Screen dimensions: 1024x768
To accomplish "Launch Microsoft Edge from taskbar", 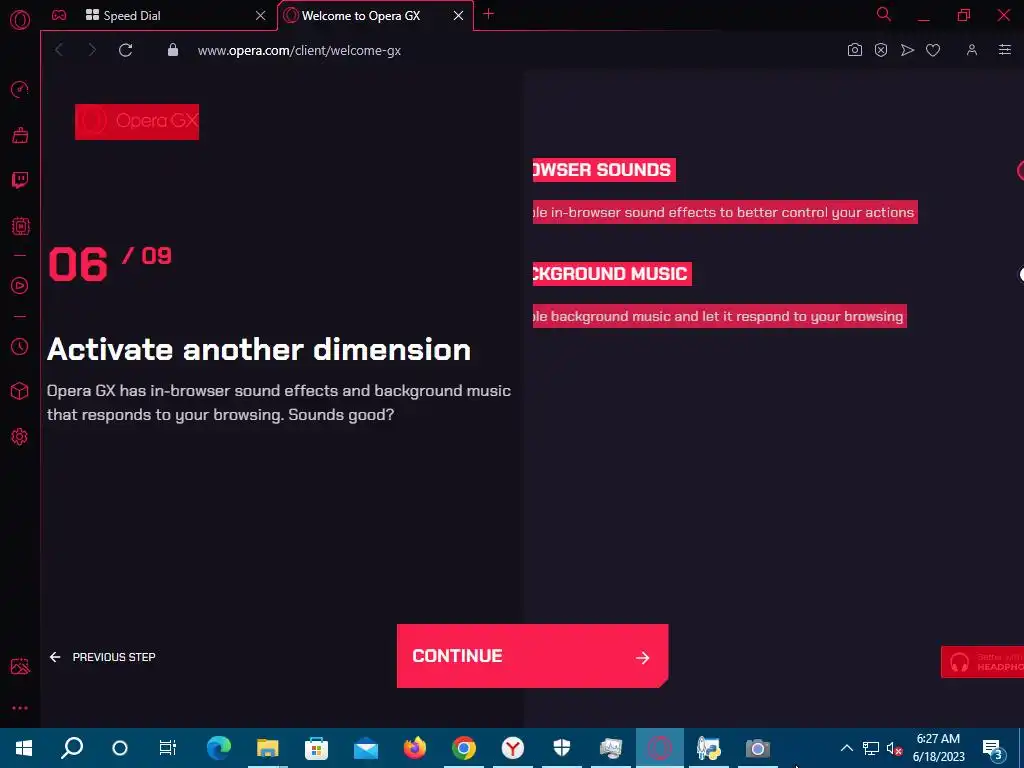I will coord(219,748).
